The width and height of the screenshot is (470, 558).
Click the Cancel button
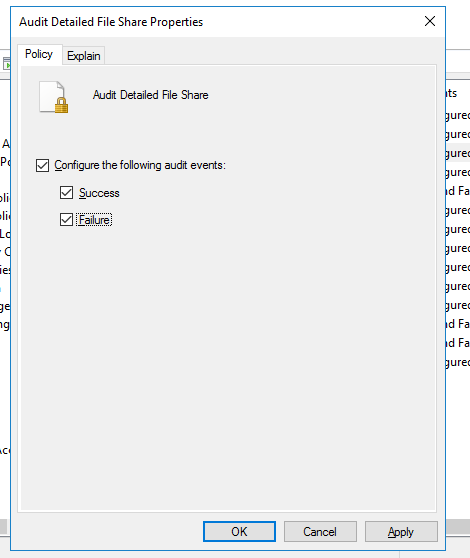[x=320, y=532]
